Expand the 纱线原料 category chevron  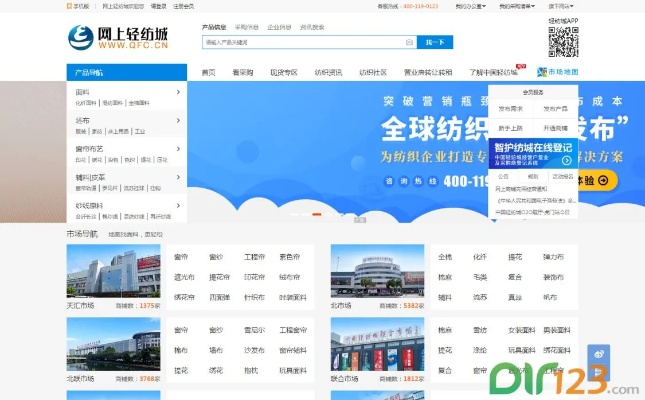[178, 205]
